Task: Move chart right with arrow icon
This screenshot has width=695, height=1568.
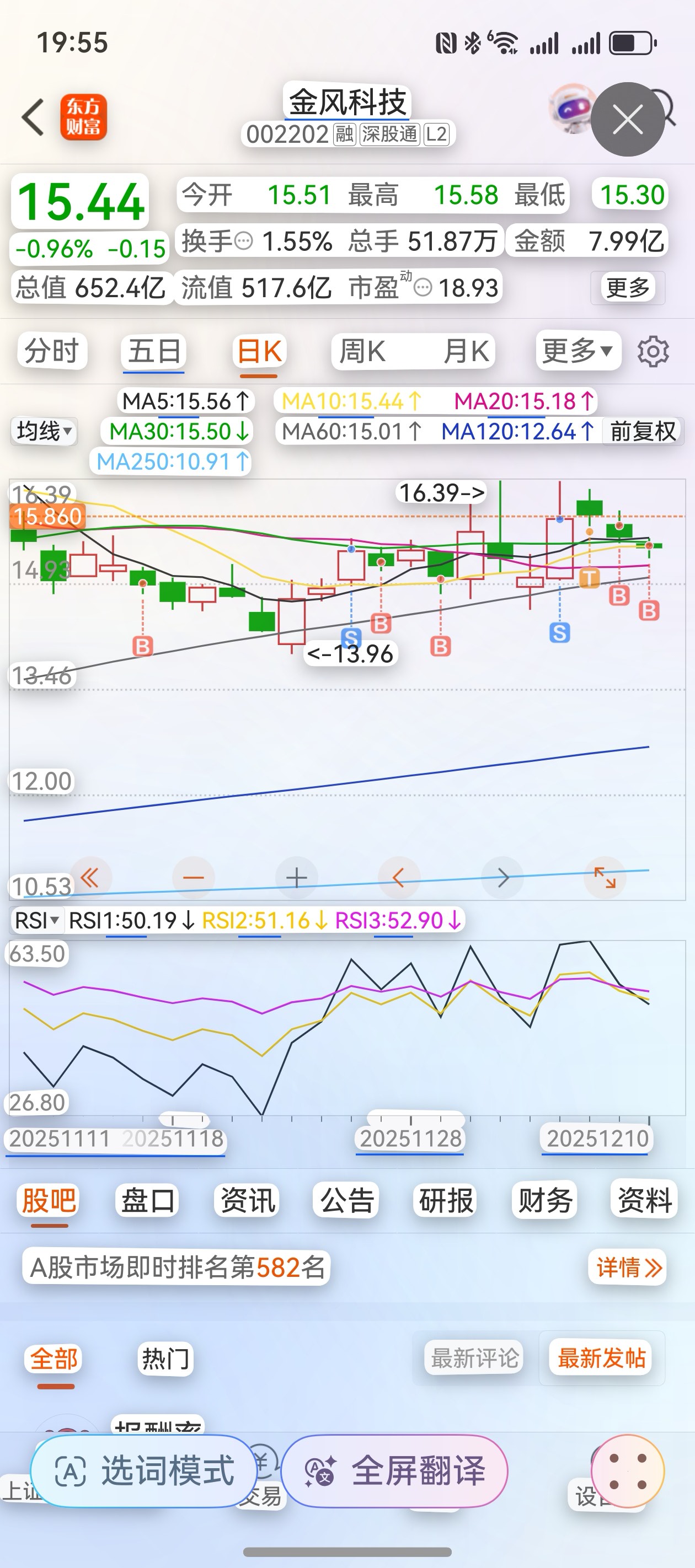Action: tap(502, 878)
